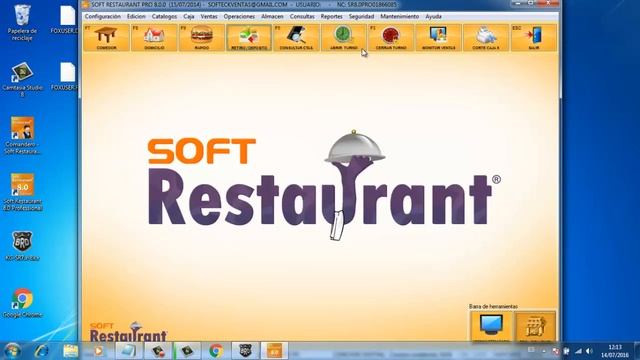
Task: Open Windows Media Player taskbar icon
Action: 99,351
